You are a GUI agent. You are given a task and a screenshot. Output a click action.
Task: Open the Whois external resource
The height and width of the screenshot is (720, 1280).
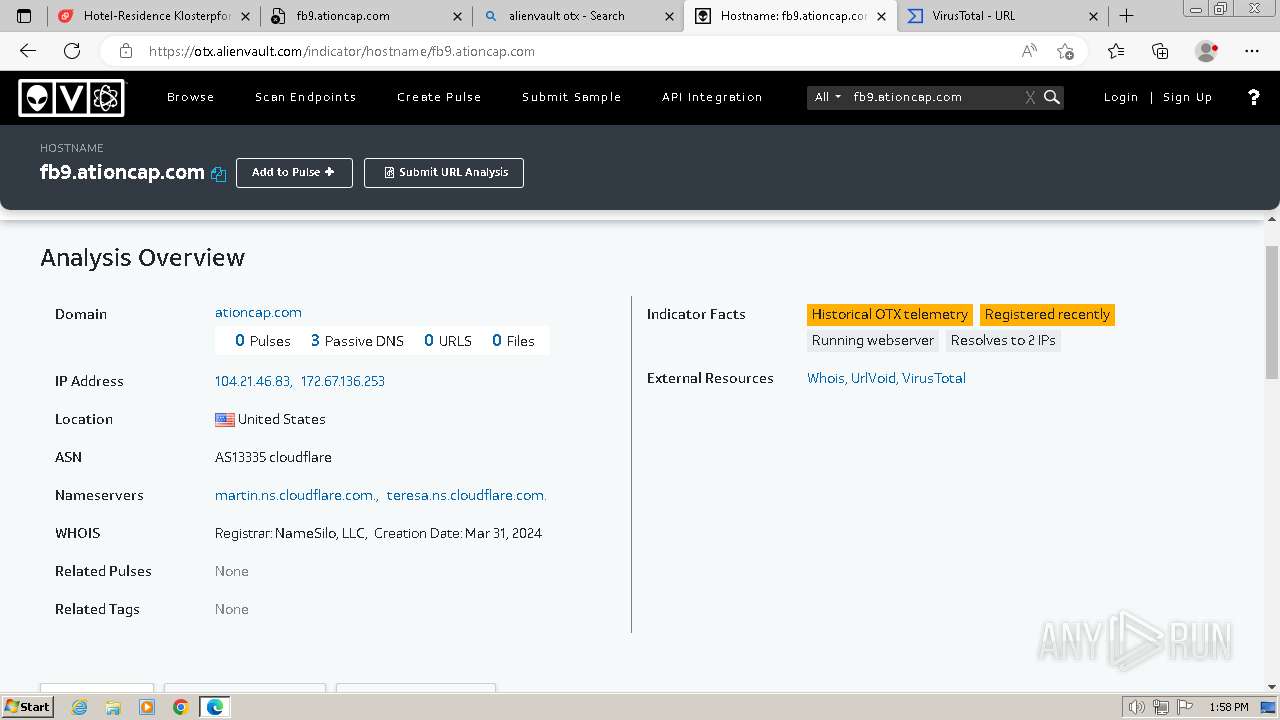pos(826,378)
